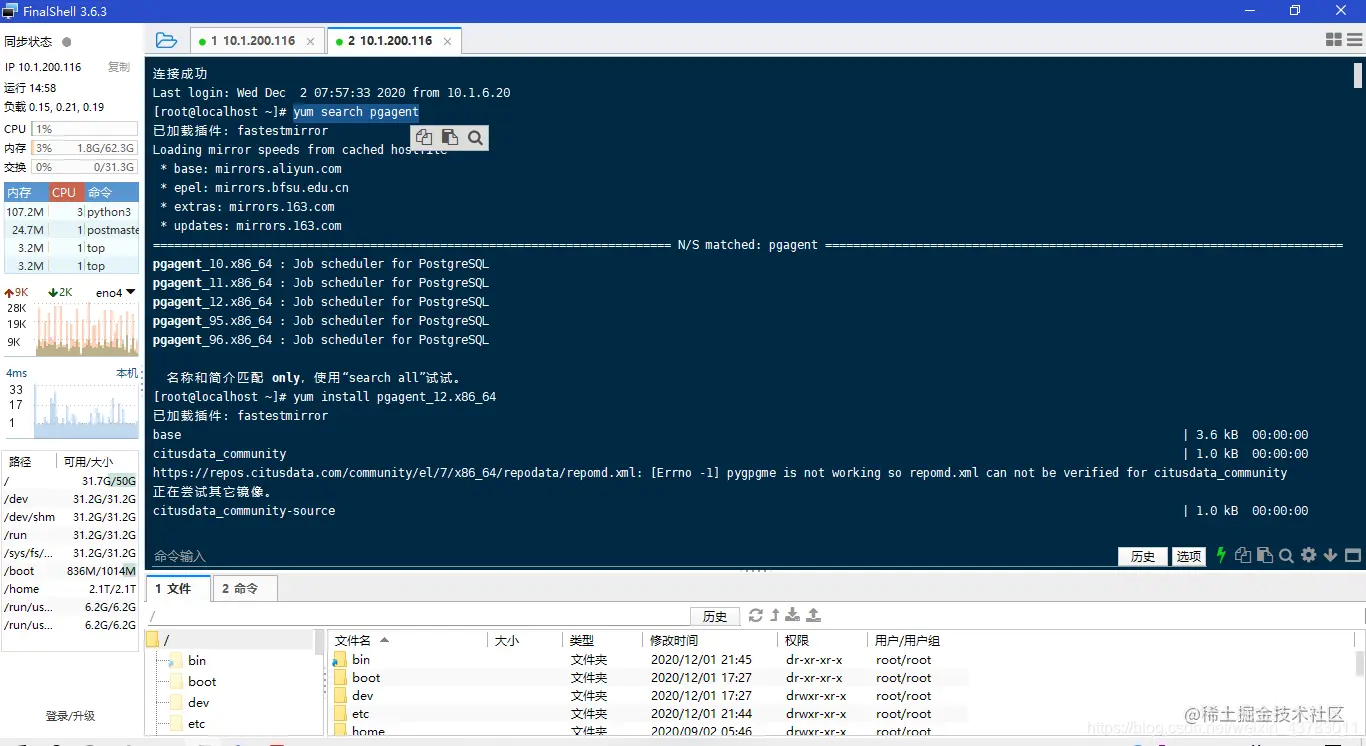Click the green lightning quick-command icon

pyautogui.click(x=1221, y=555)
